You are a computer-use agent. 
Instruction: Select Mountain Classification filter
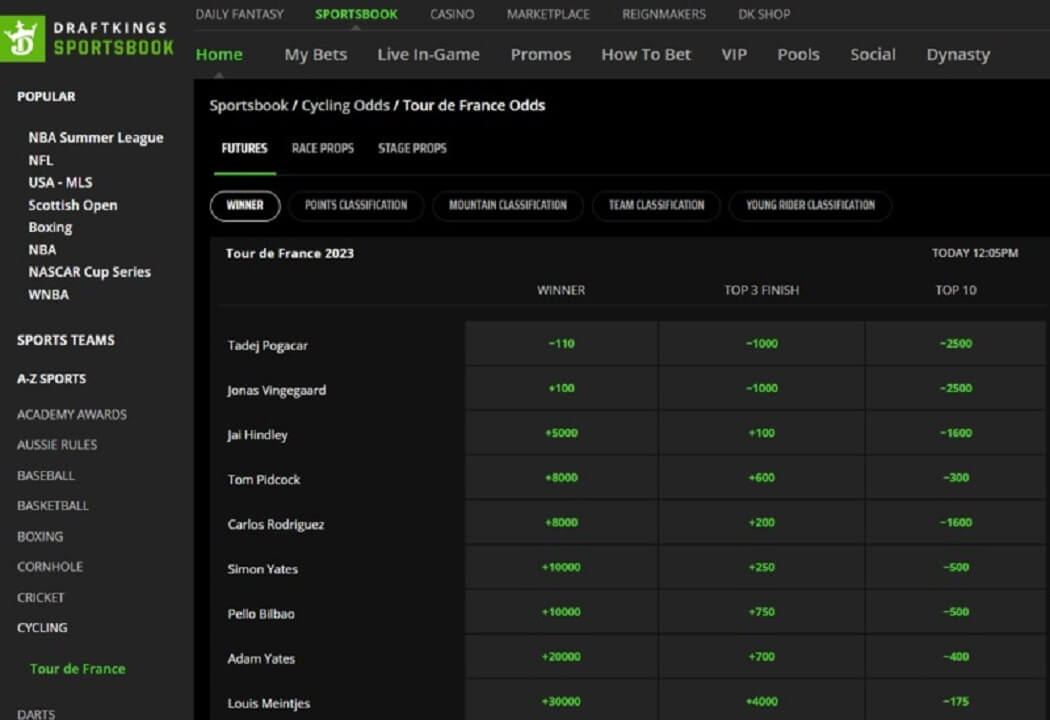(x=508, y=205)
